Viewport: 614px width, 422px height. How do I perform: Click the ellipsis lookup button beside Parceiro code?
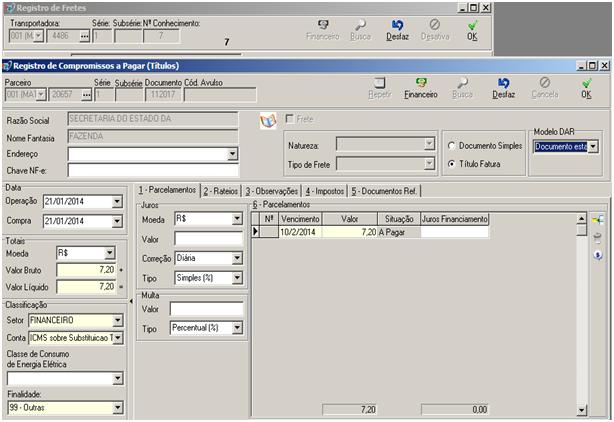(84, 94)
